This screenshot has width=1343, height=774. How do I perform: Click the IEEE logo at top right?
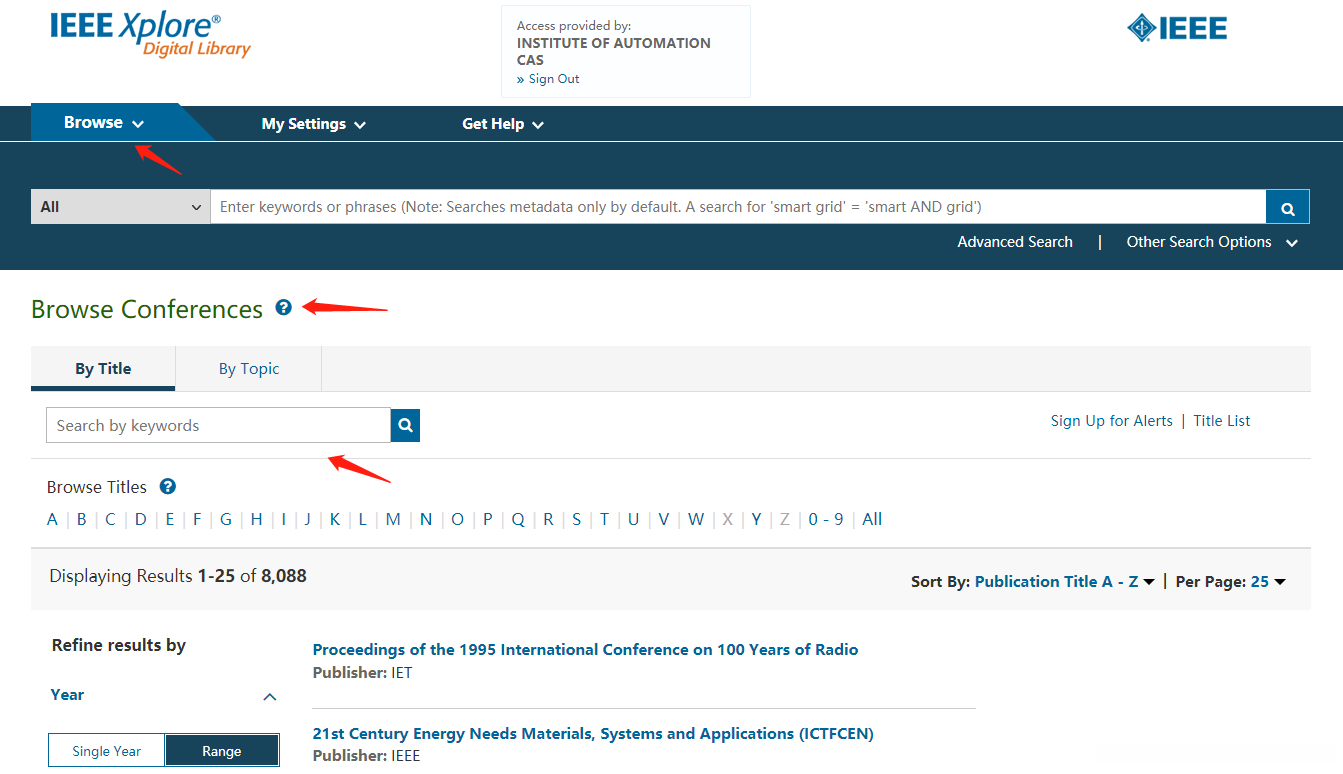pos(1177,28)
